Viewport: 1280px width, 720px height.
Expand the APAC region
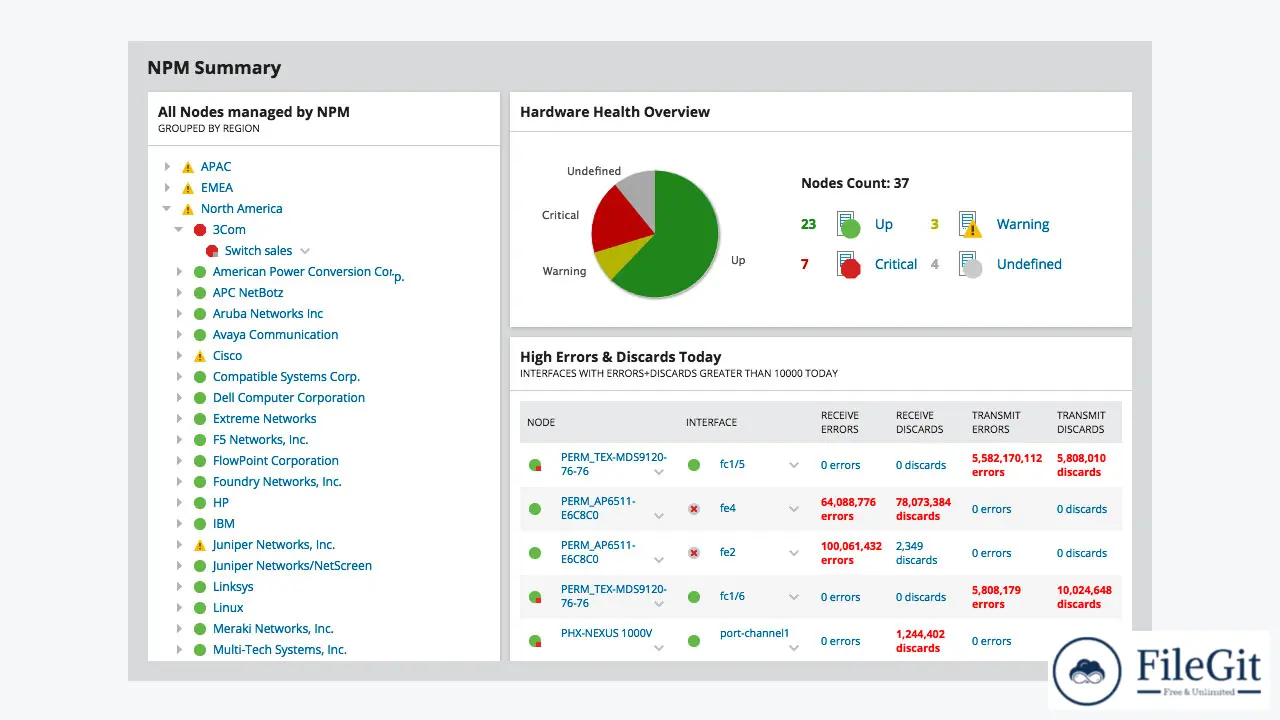tap(167, 167)
